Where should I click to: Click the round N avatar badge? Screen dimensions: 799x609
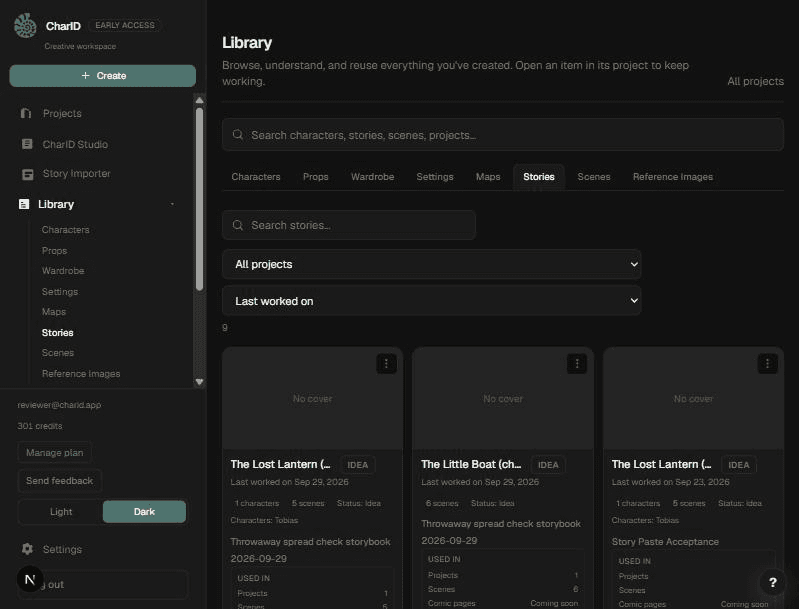(x=30, y=579)
